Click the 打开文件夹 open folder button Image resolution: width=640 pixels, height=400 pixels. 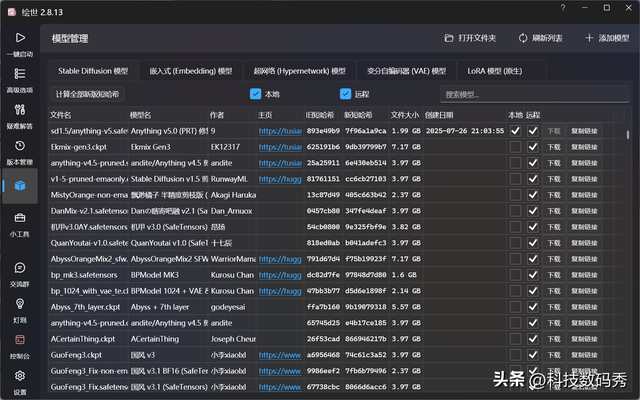470,38
